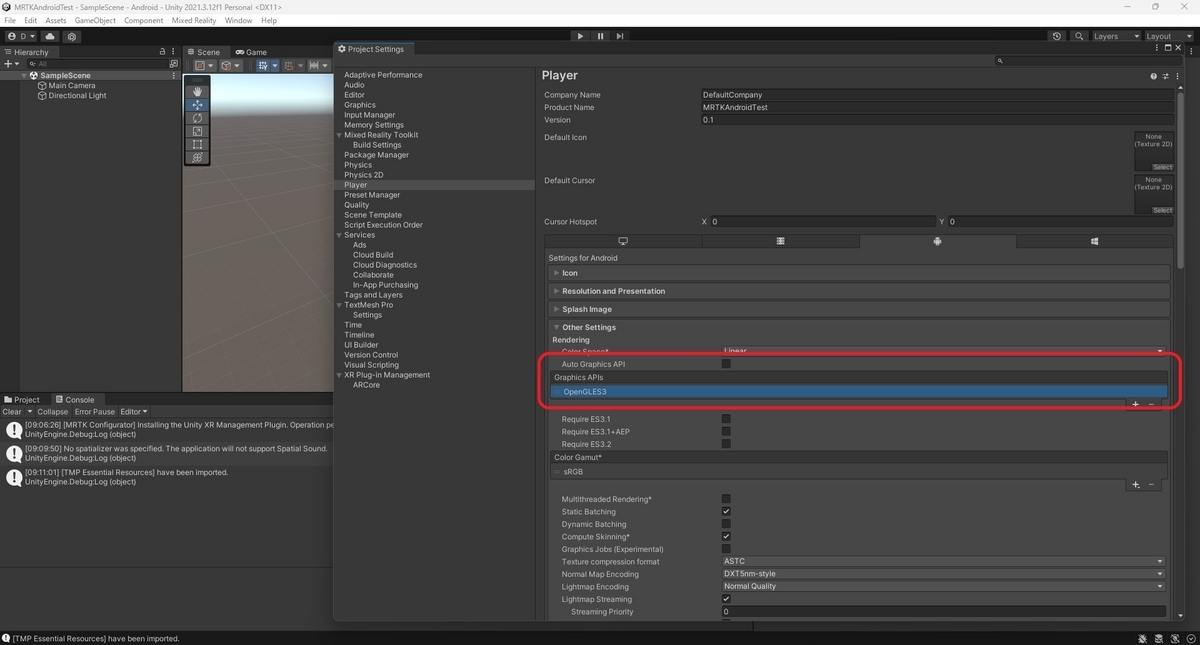This screenshot has width=1200, height=645.
Task: Select the Hand tool in the Scene view
Action: [x=197, y=91]
